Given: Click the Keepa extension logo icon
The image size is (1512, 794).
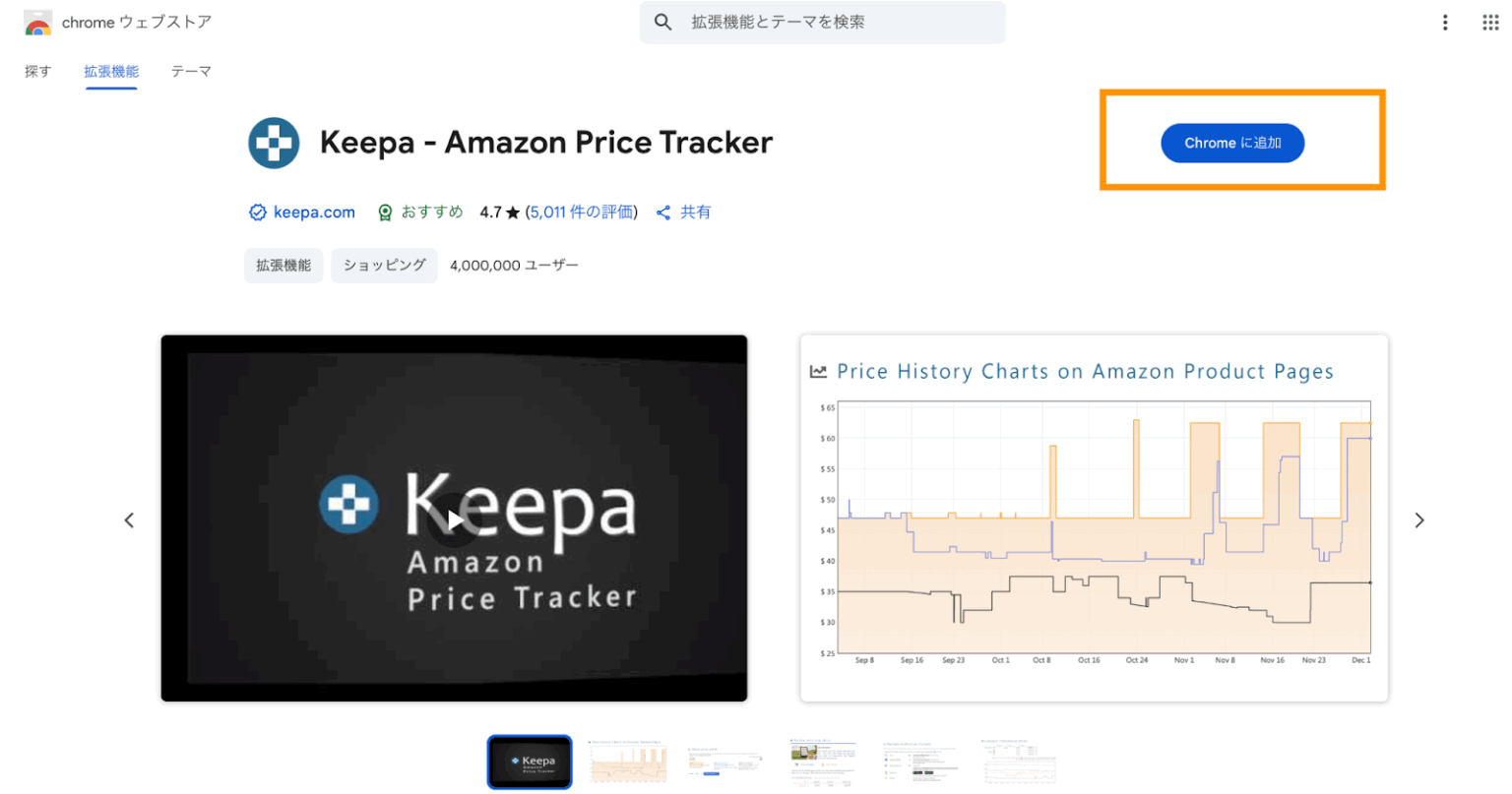Looking at the screenshot, I should coord(274,142).
